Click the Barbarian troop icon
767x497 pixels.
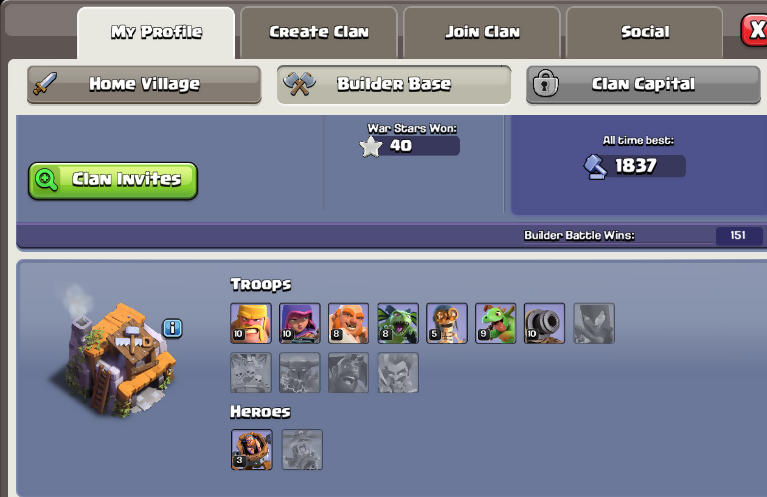(x=251, y=323)
